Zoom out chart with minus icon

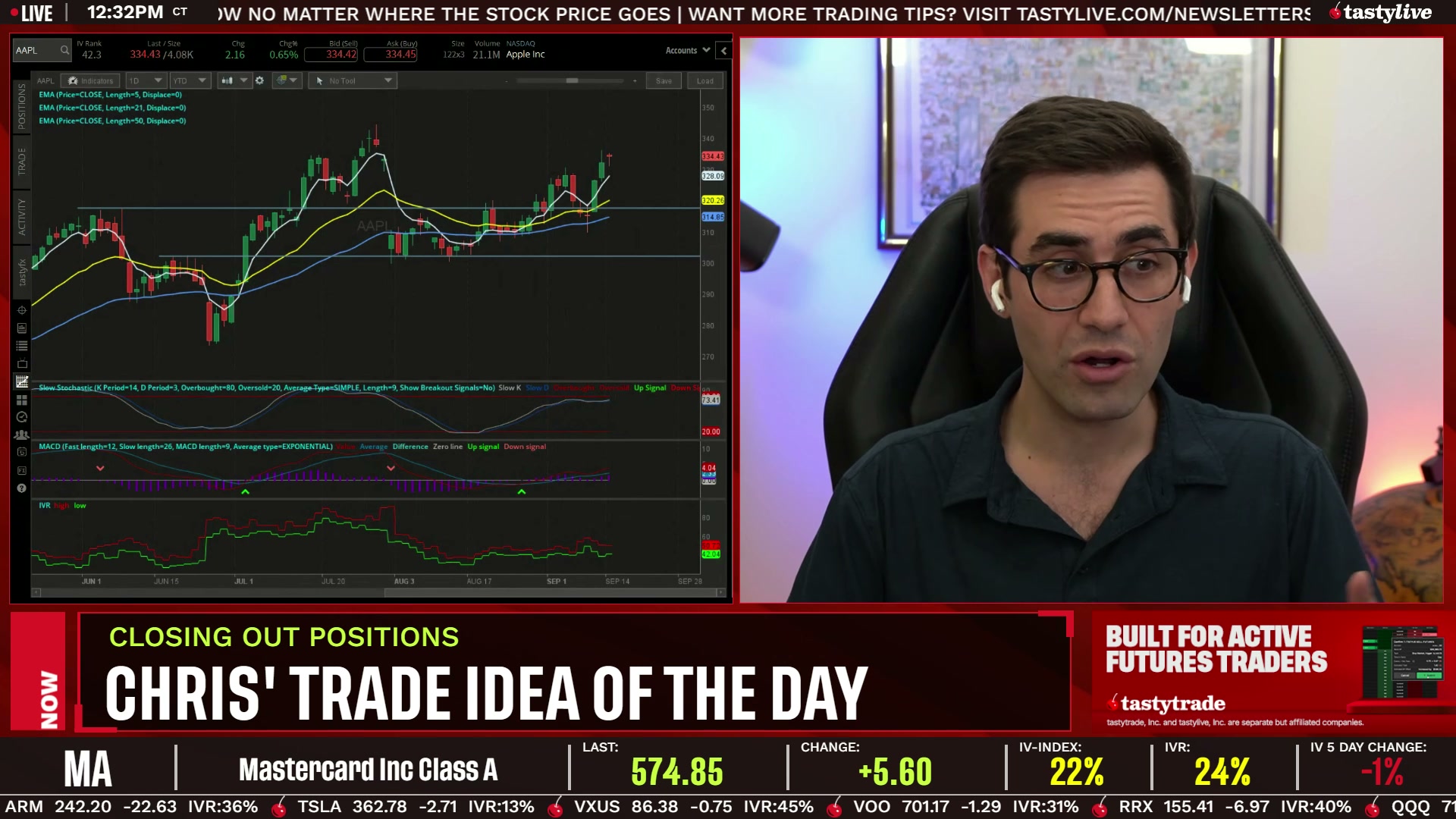507,80
